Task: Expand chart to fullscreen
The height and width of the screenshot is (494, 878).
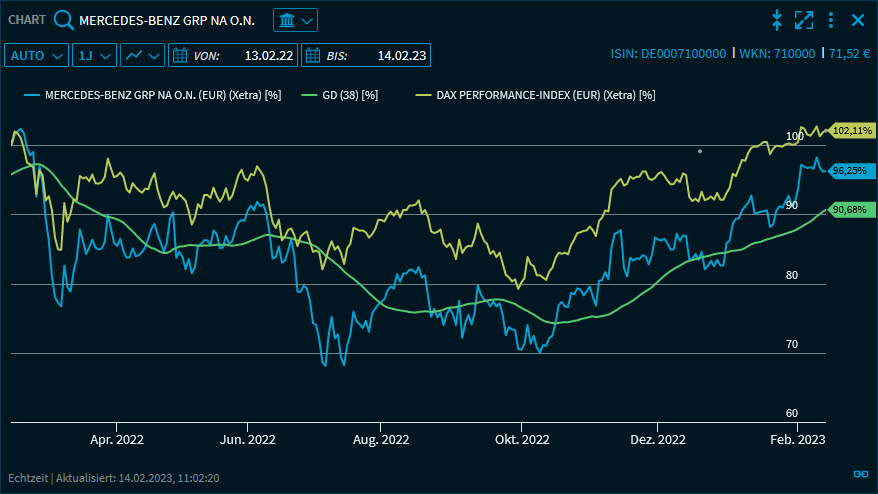Action: (x=803, y=20)
